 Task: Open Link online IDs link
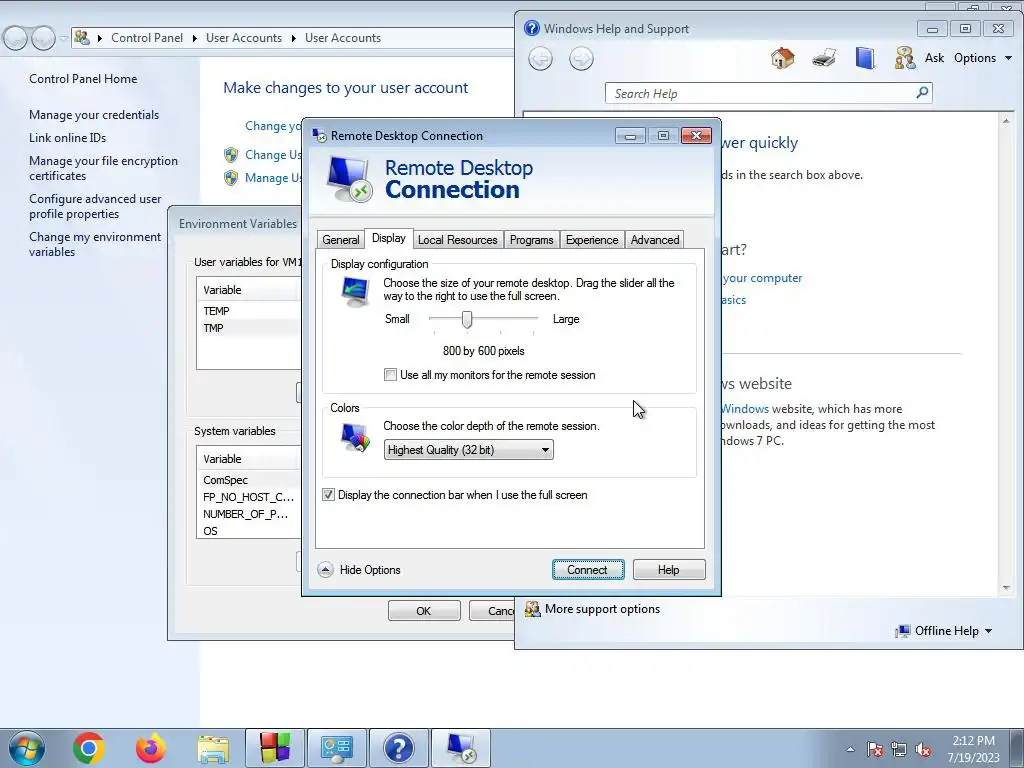(x=67, y=138)
